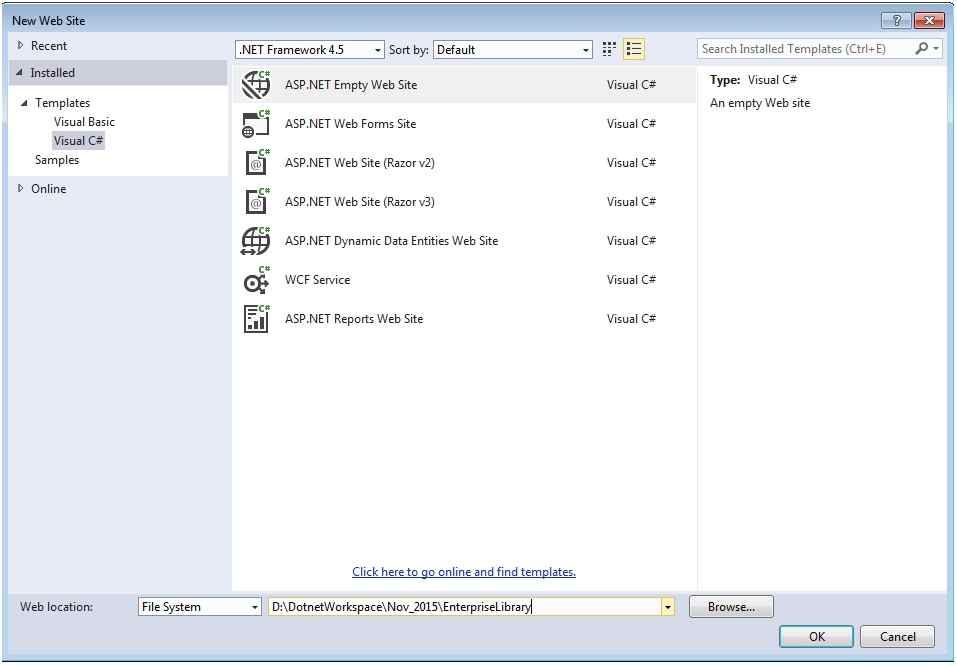This screenshot has height=666, width=957.
Task: Click Visual C# beside ASP.NET Reports Web Site
Action: [x=631, y=319]
